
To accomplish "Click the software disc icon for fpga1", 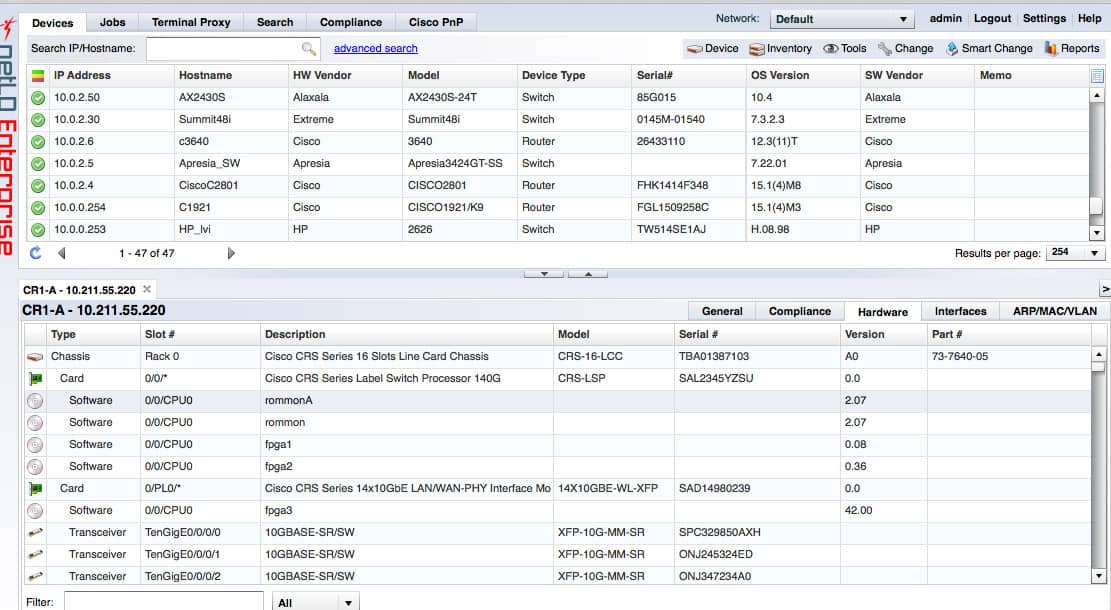I will point(35,445).
